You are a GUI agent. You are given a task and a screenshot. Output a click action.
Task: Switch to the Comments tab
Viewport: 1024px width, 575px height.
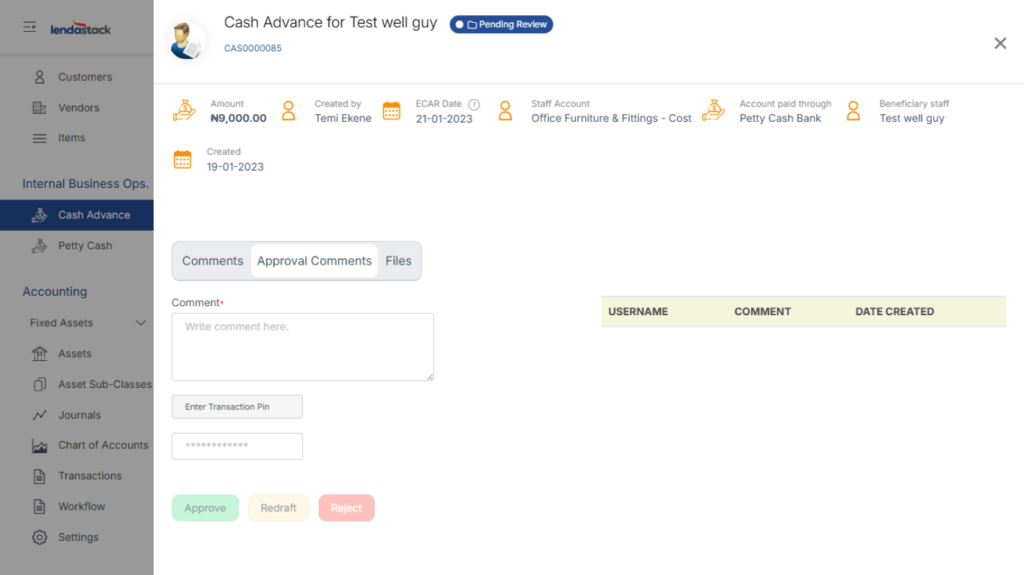tap(212, 261)
